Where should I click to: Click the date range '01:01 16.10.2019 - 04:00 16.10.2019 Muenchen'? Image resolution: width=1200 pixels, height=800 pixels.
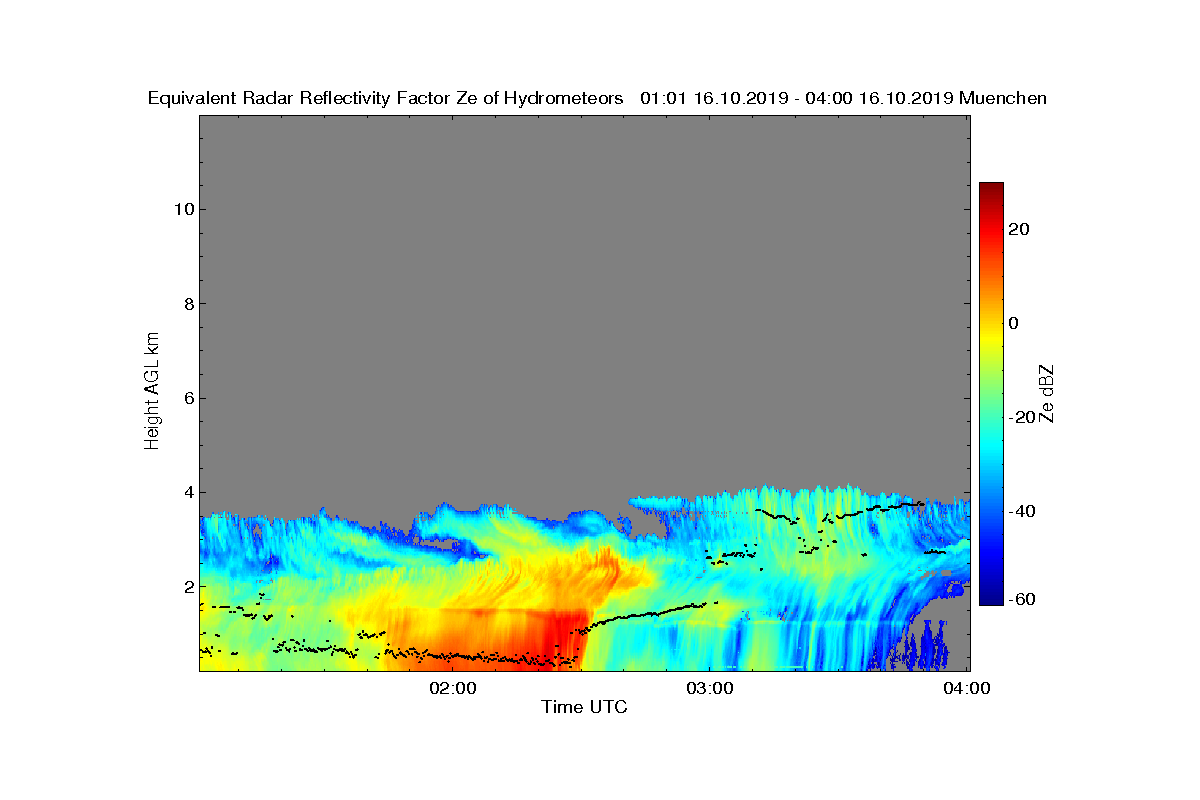pyautogui.click(x=843, y=98)
